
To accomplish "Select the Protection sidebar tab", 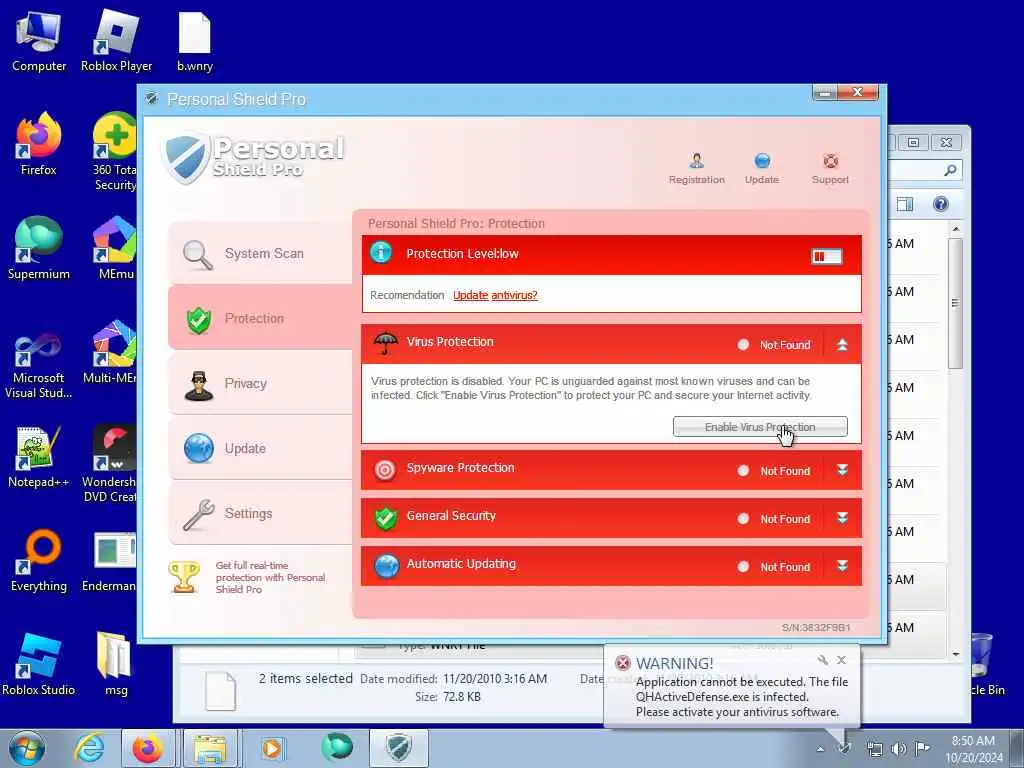I will (x=260, y=318).
